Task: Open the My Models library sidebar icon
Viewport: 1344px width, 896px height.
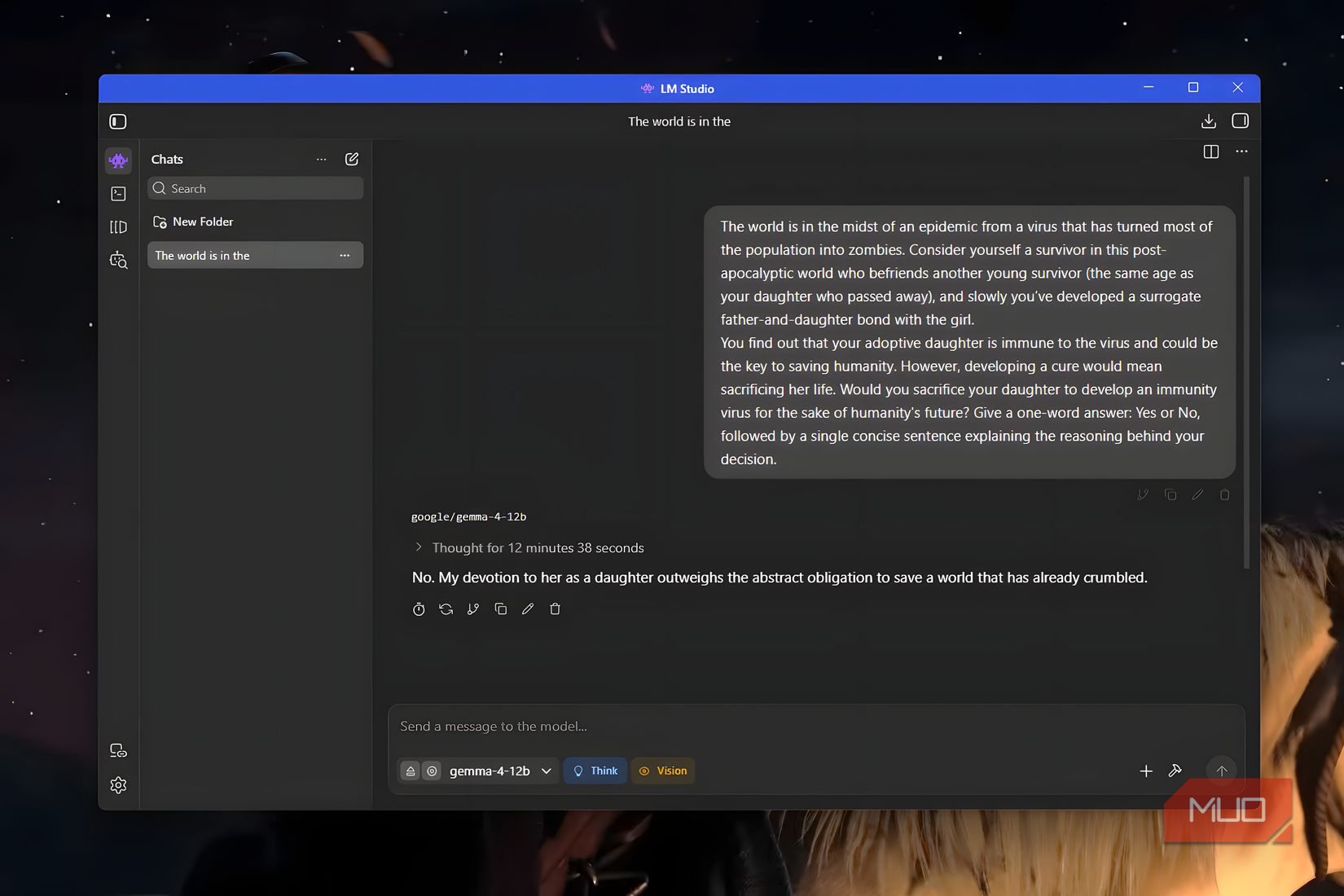Action: [x=119, y=227]
